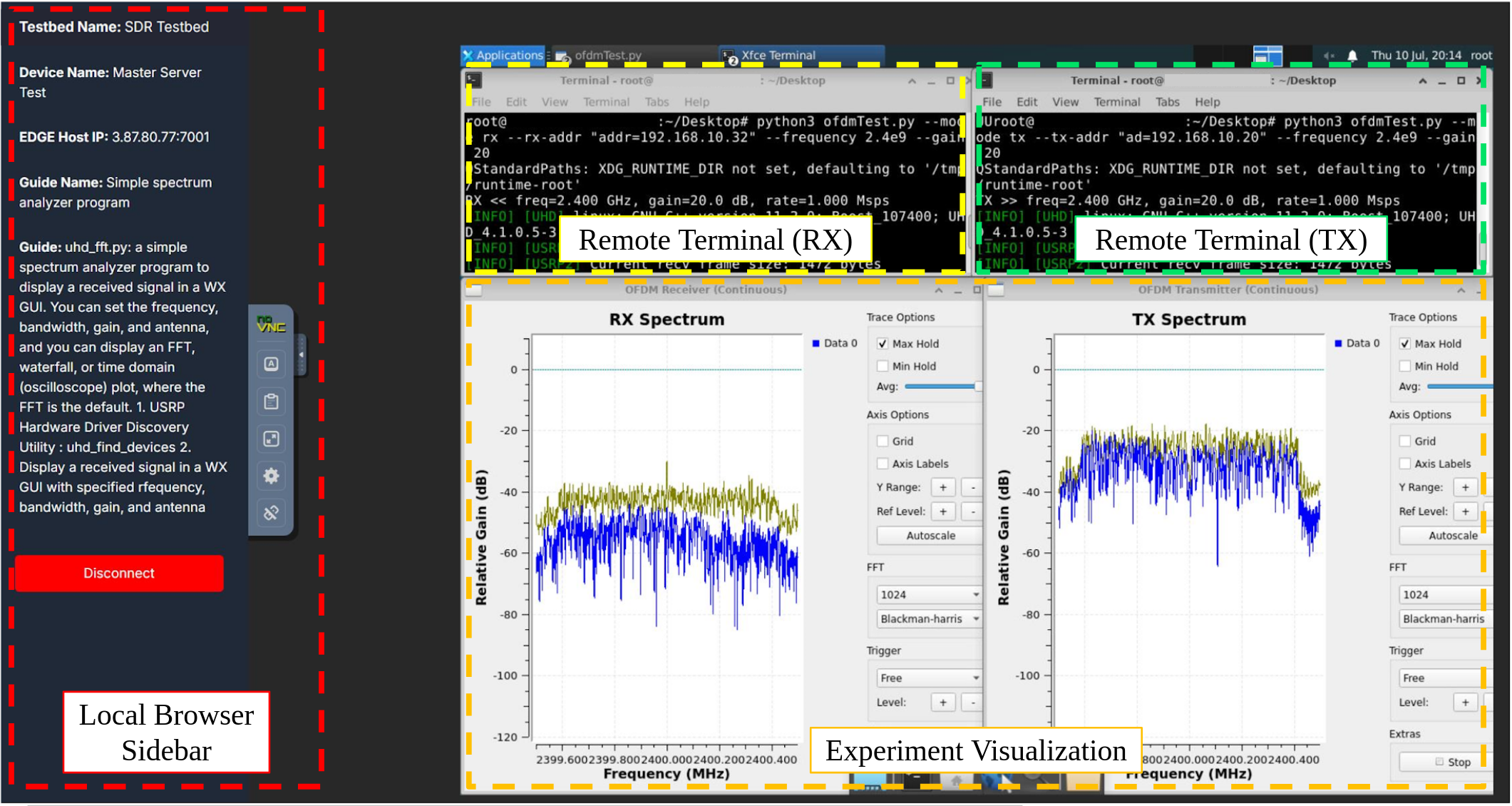This screenshot has height=806, width=1512.
Task: Collapse the noVNC control bar handle
Action: point(302,354)
